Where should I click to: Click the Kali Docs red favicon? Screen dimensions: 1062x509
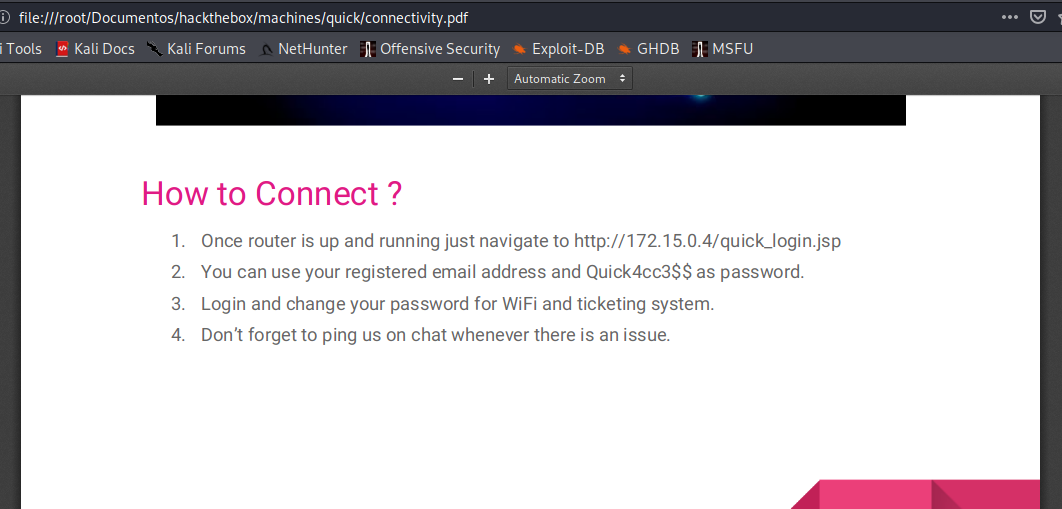[63, 49]
